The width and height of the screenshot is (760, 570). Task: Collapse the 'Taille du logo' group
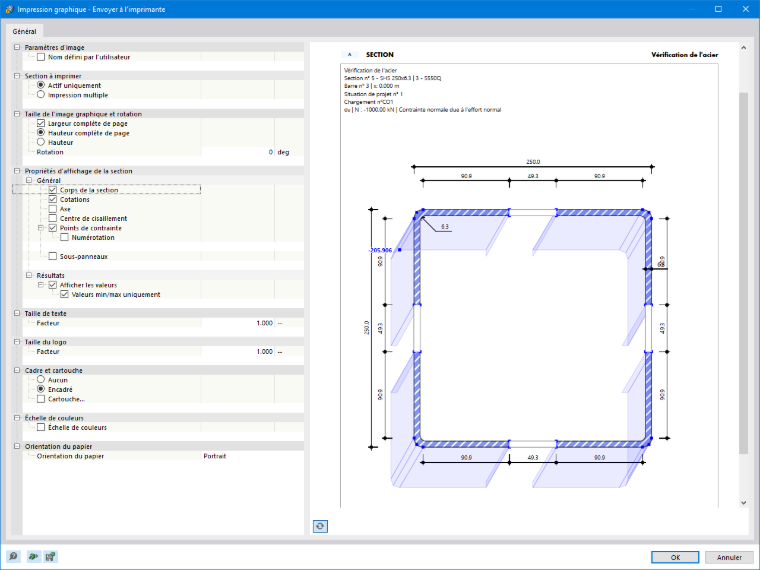(x=17, y=342)
